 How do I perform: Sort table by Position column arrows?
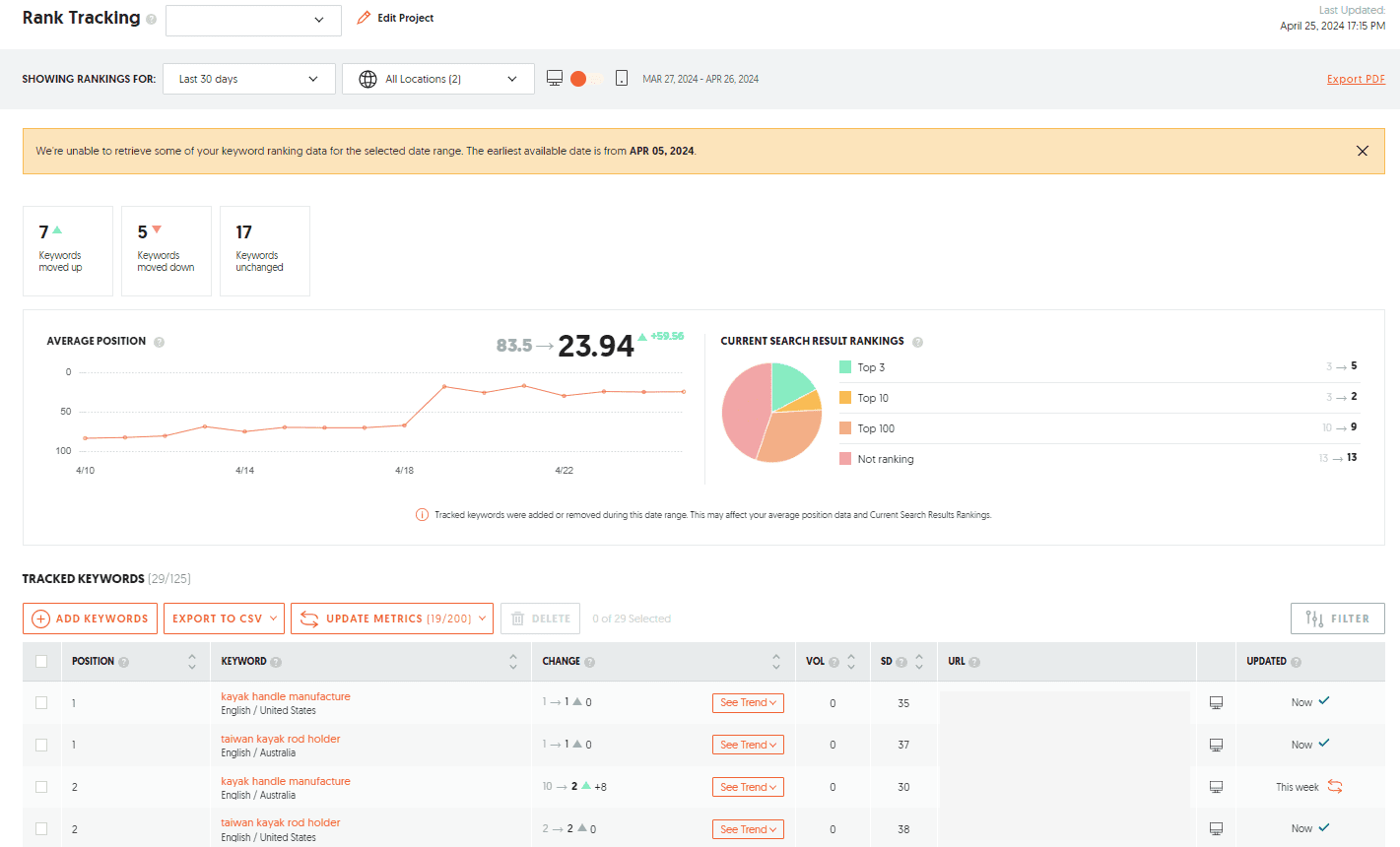point(192,662)
